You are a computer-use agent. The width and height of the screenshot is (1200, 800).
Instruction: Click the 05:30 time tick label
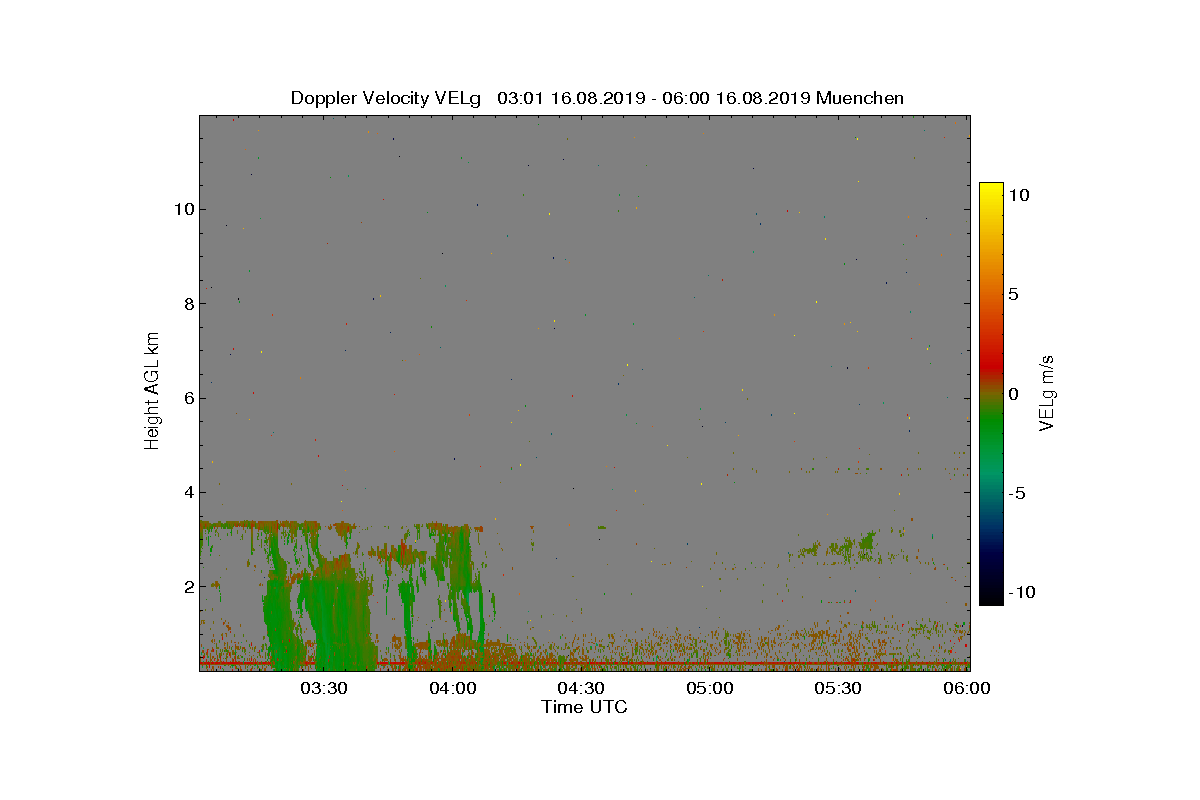(838, 688)
